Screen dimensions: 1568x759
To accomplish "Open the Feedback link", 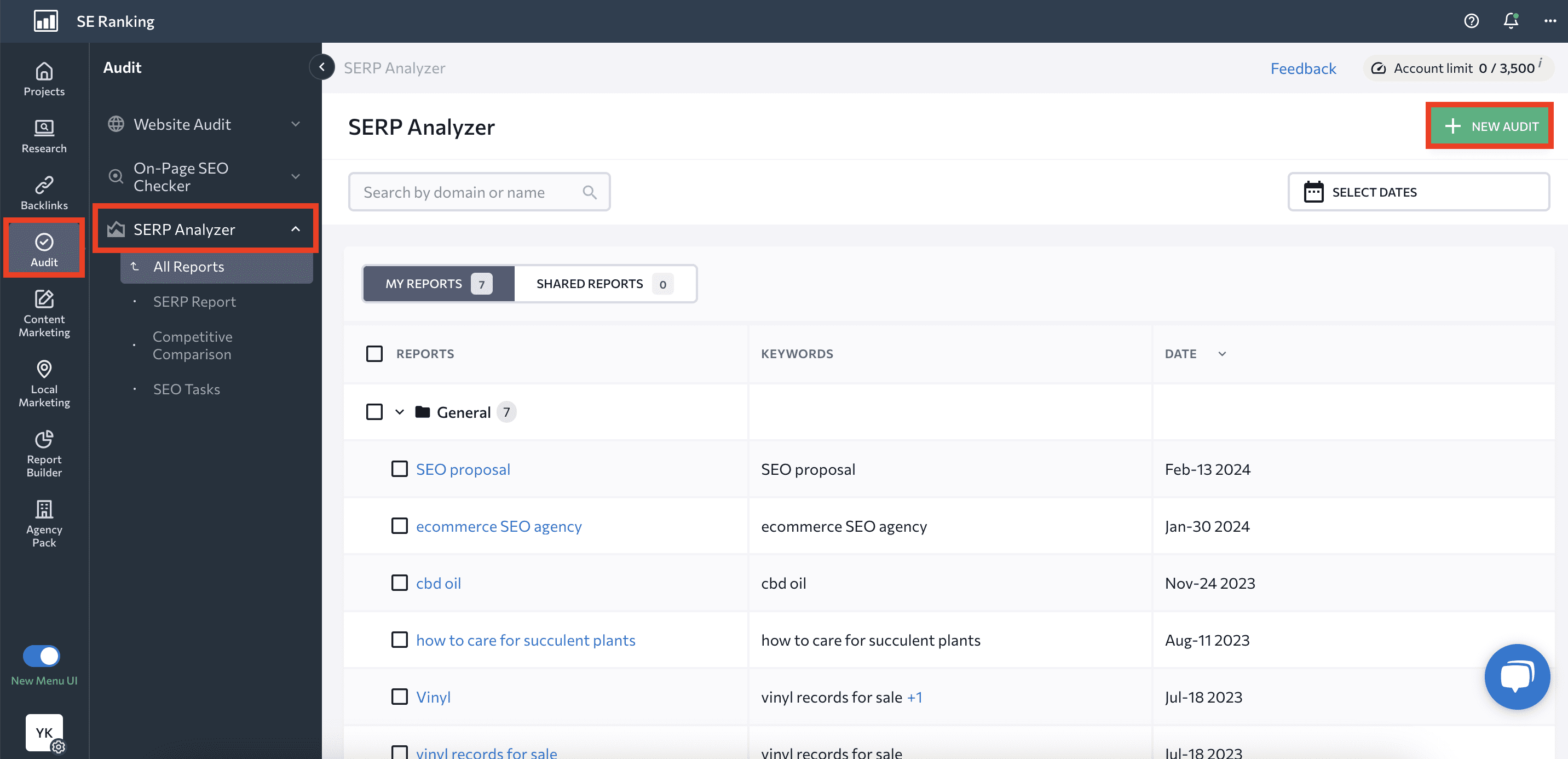I will click(x=1303, y=68).
